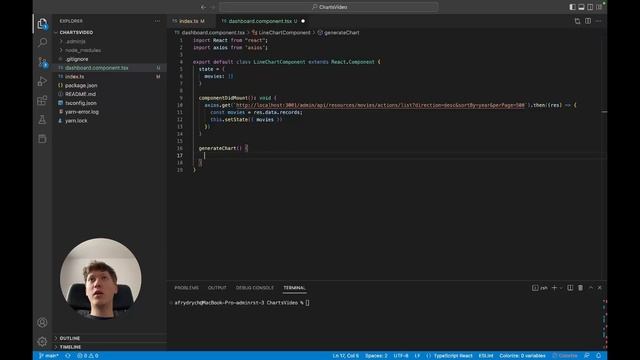This screenshot has width=640, height=360.
Task: Open the customize layout icon
Action: 599,7
